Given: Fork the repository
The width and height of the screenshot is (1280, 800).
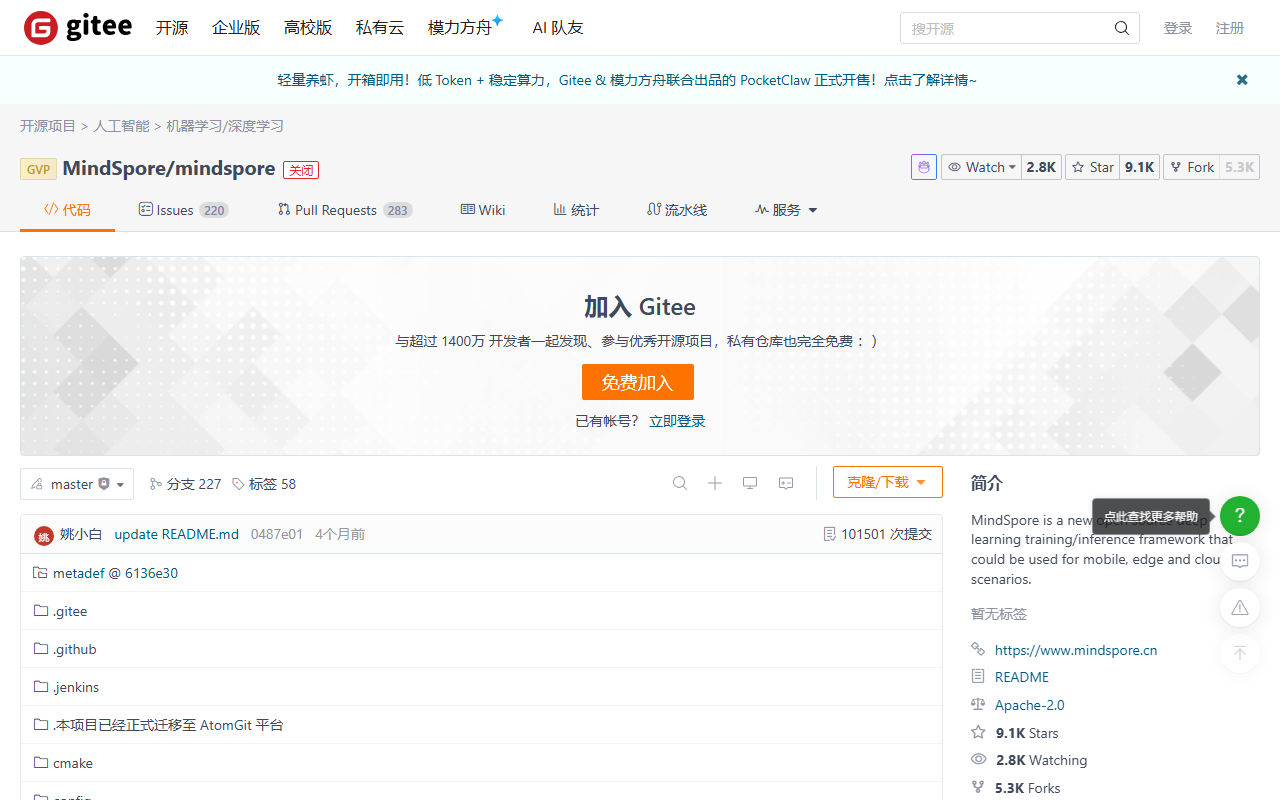Looking at the screenshot, I should tap(1192, 167).
